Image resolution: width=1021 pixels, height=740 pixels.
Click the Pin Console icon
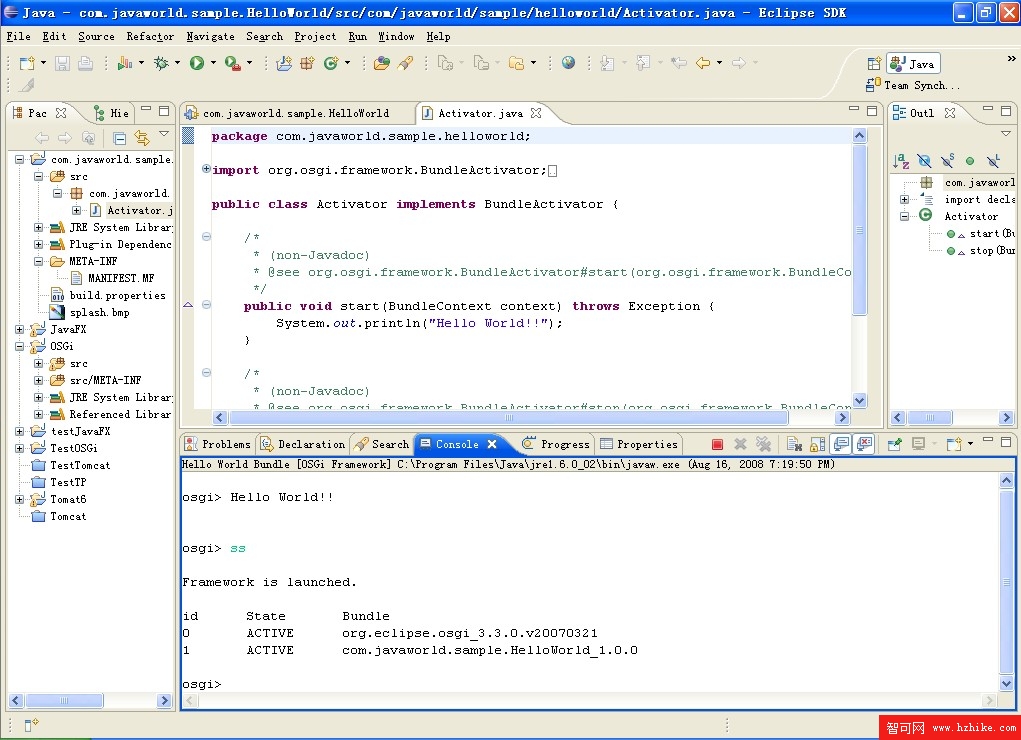click(895, 444)
